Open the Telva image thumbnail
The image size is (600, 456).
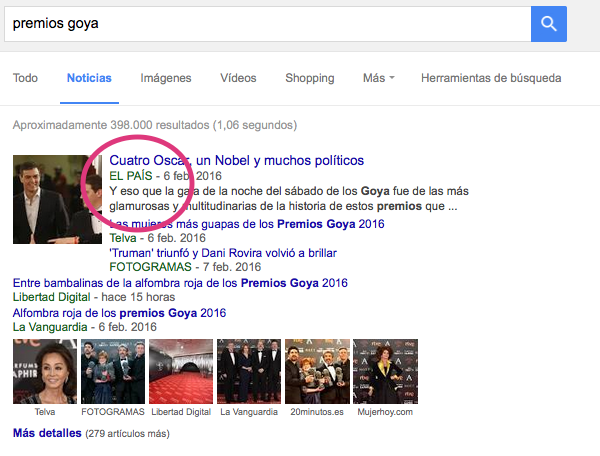tap(45, 371)
